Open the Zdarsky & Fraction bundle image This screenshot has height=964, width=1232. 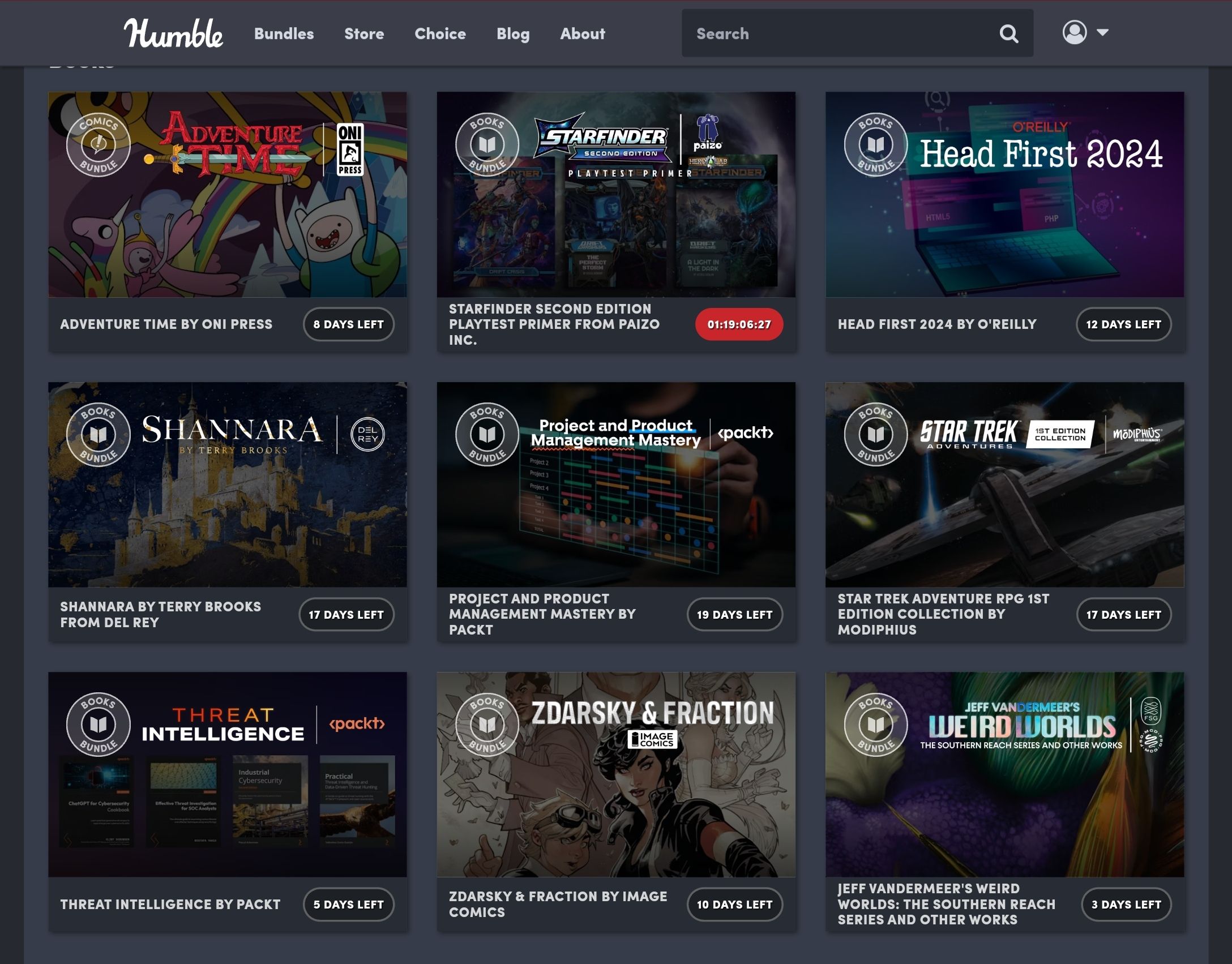tap(616, 774)
